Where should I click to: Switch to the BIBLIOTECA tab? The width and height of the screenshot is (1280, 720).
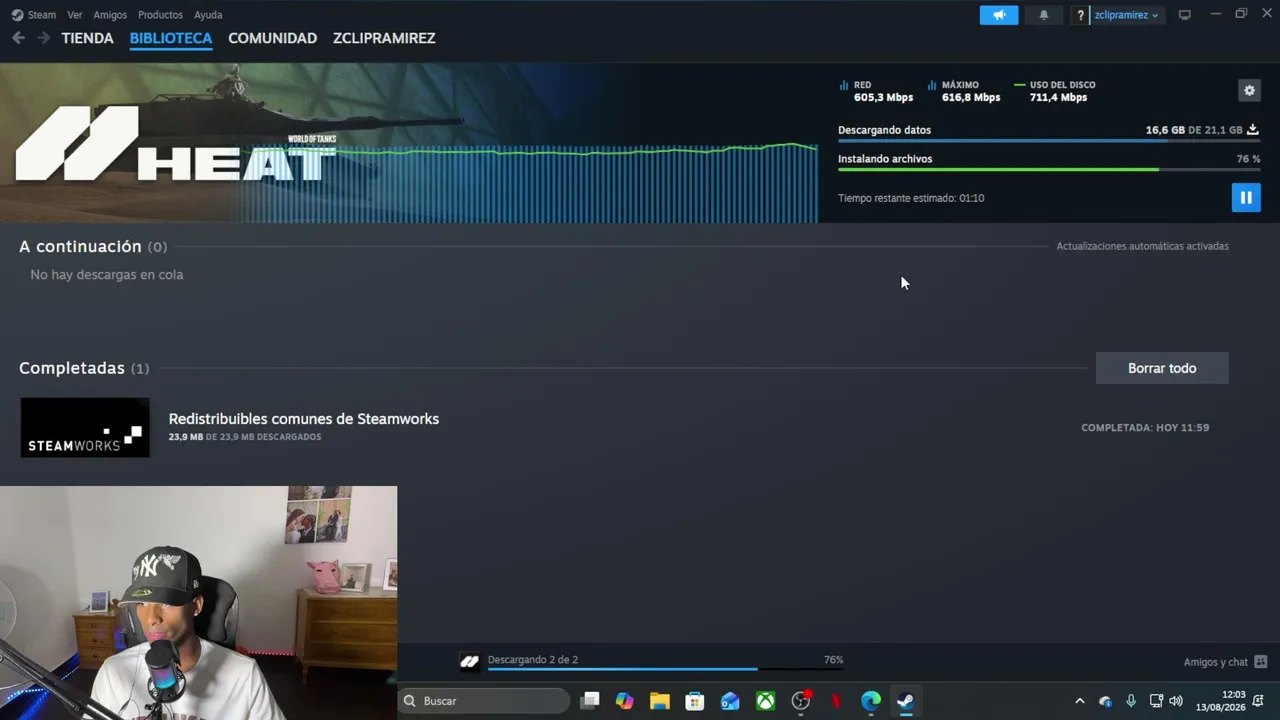pyautogui.click(x=171, y=38)
